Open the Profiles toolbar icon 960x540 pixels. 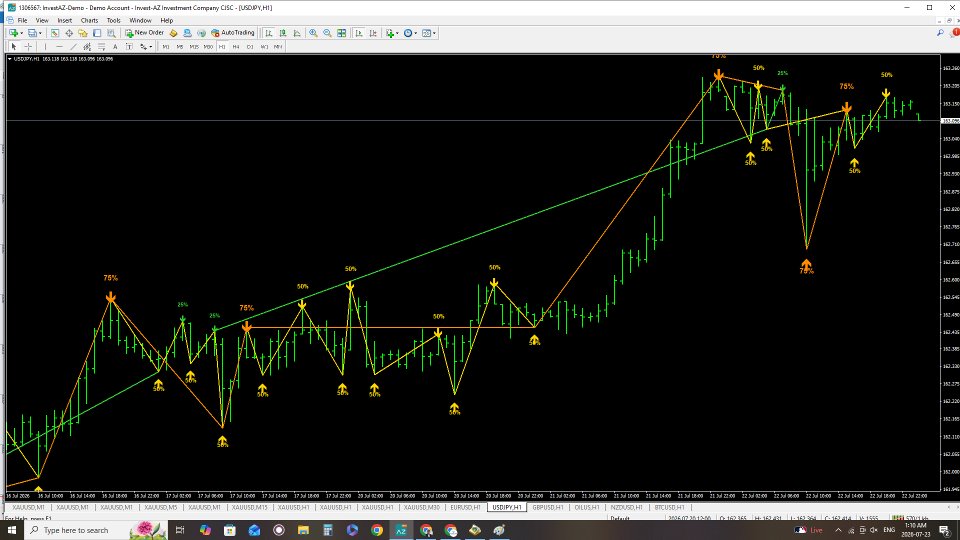click(x=32, y=33)
